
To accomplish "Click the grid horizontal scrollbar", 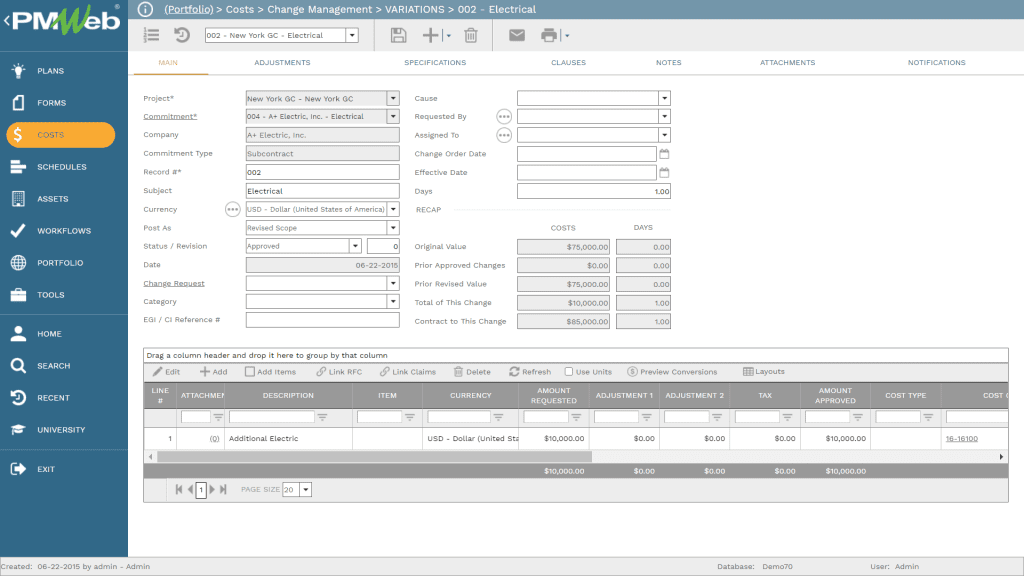I will point(374,457).
